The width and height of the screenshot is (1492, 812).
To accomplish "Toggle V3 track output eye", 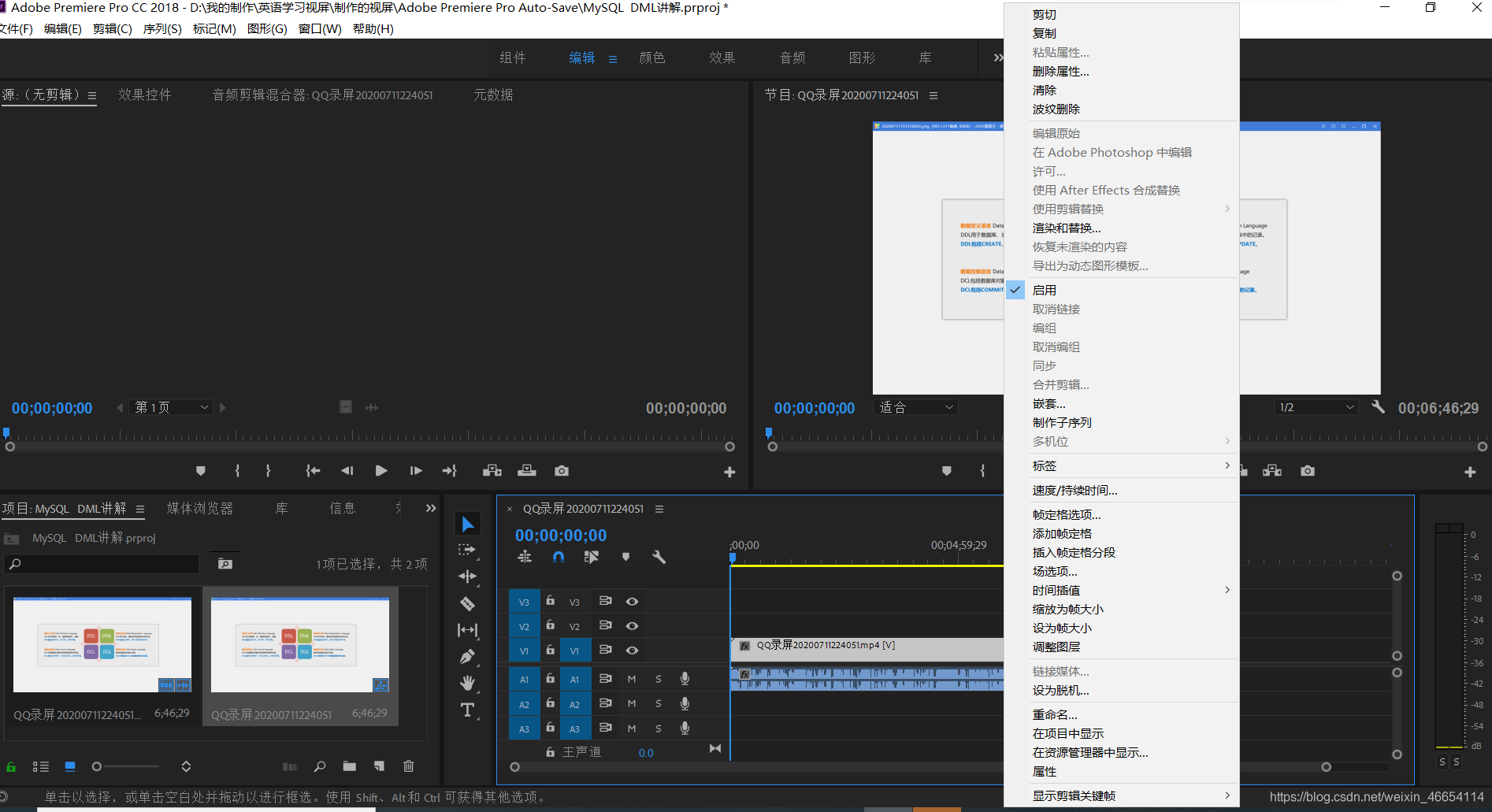I will (632, 602).
